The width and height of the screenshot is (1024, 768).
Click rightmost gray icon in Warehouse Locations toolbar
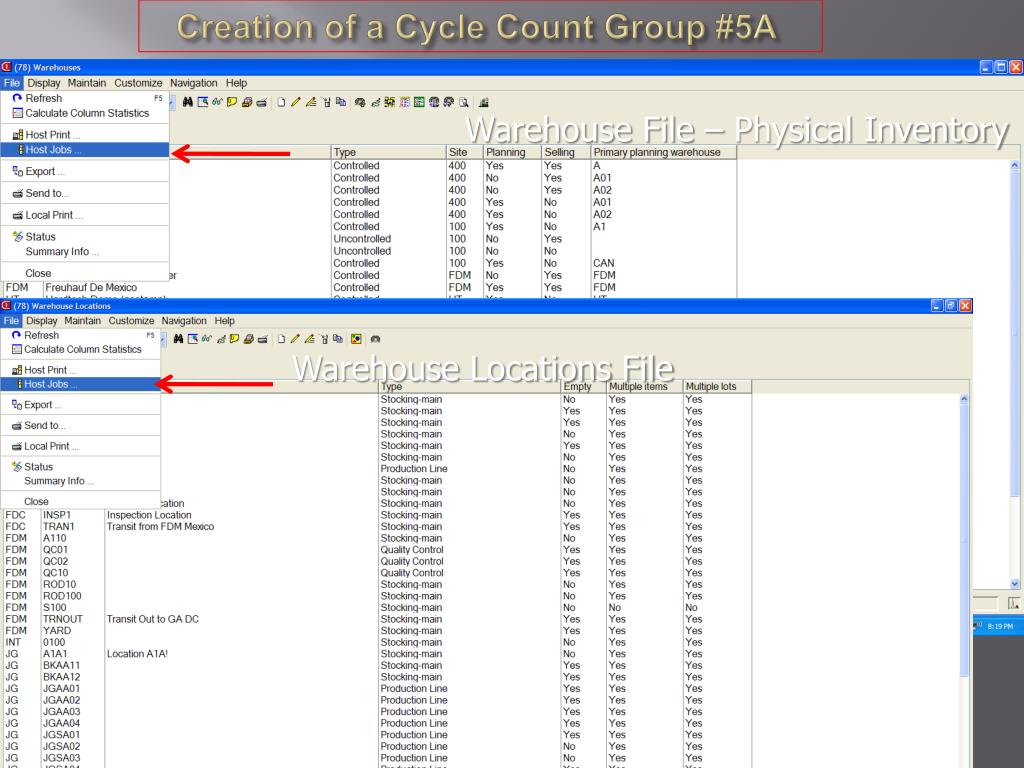[376, 339]
